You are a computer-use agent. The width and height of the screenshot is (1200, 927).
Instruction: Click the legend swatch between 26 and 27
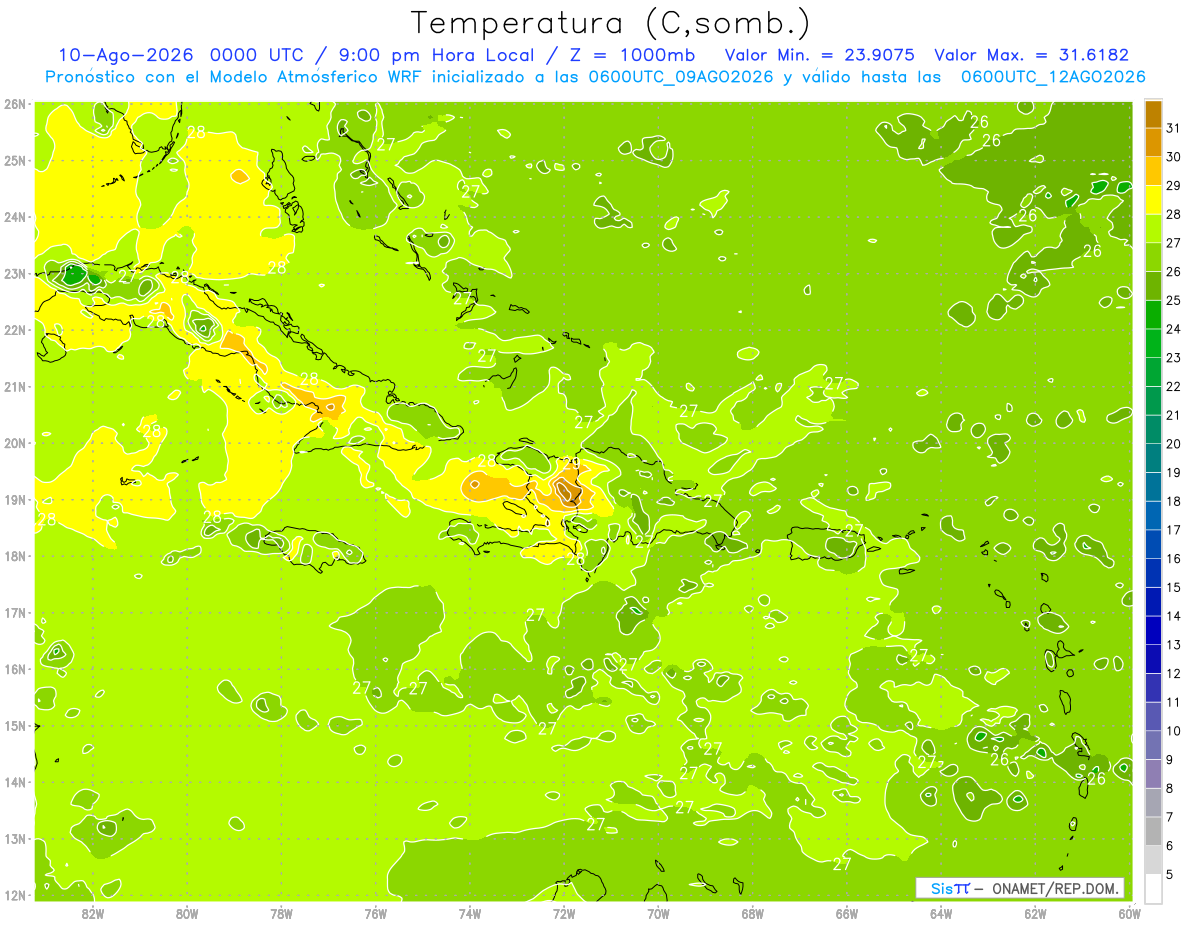pos(1153,257)
